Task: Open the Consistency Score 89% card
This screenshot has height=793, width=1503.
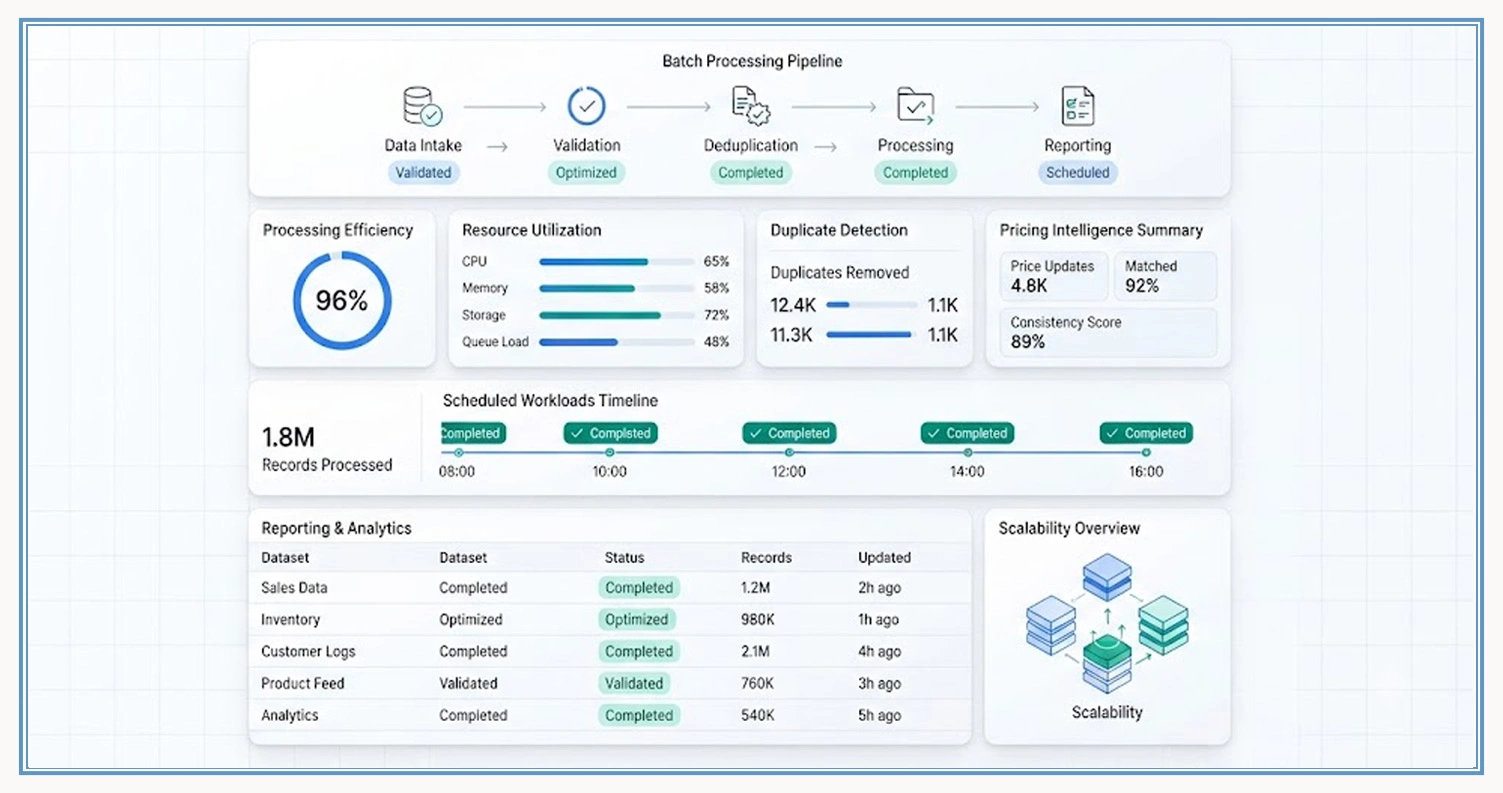Action: 1109,332
